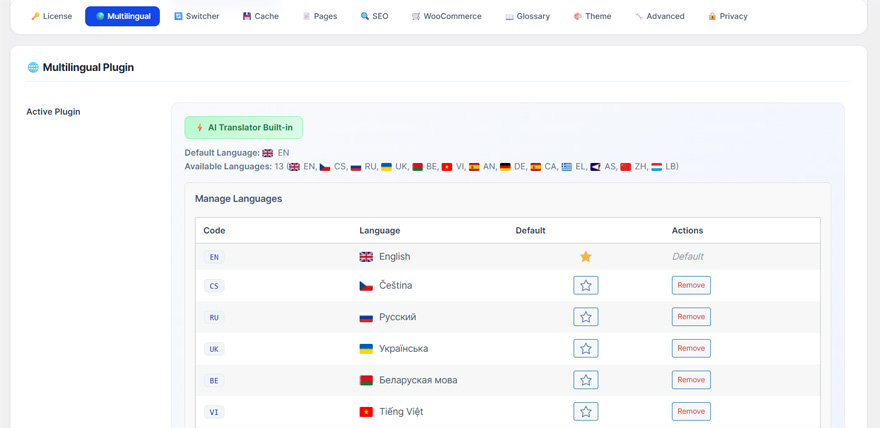Select the WooCommerce tab
Screen dimensions: 880x428
click(446, 16)
